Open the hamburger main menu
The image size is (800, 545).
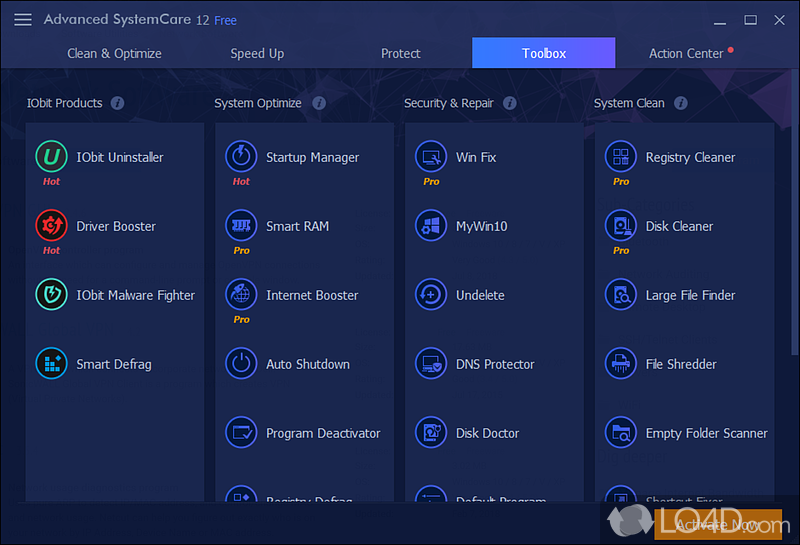pos(23,20)
